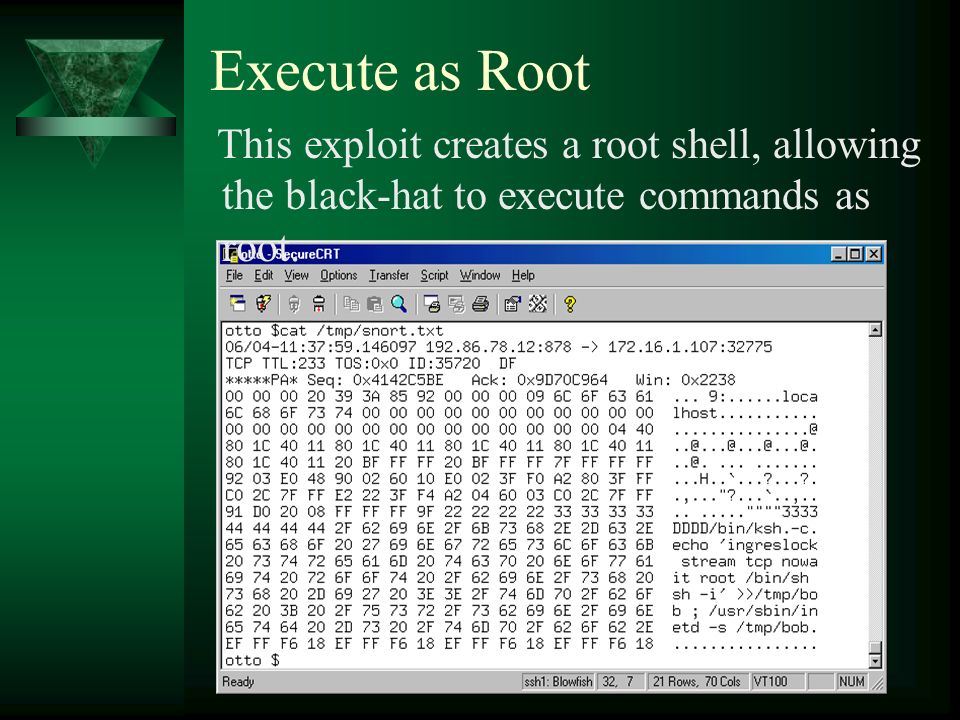Click the '32, 7' cursor position status
The width and height of the screenshot is (960, 720).
[x=619, y=681]
